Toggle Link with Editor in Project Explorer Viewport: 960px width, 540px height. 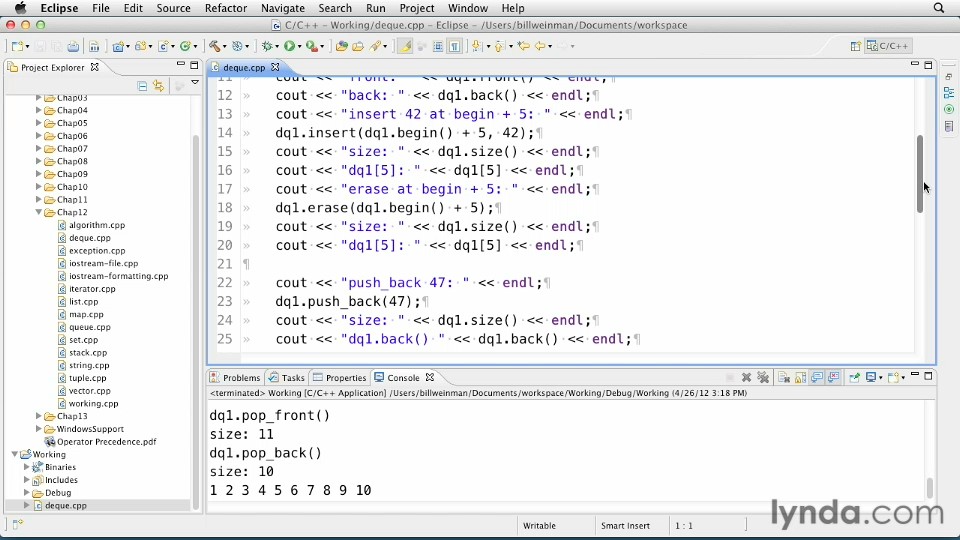point(159,86)
